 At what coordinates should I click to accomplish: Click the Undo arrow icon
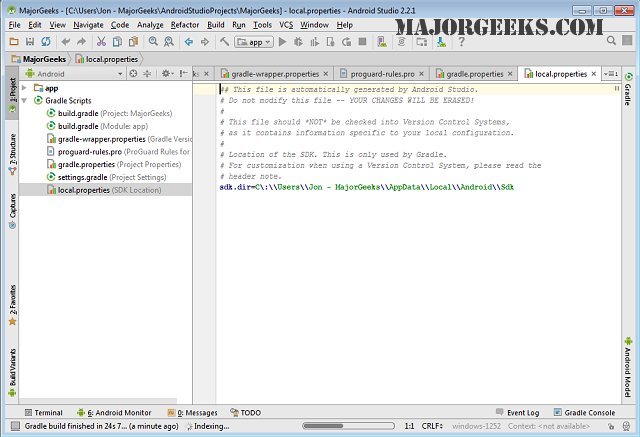pyautogui.click(x=65, y=42)
